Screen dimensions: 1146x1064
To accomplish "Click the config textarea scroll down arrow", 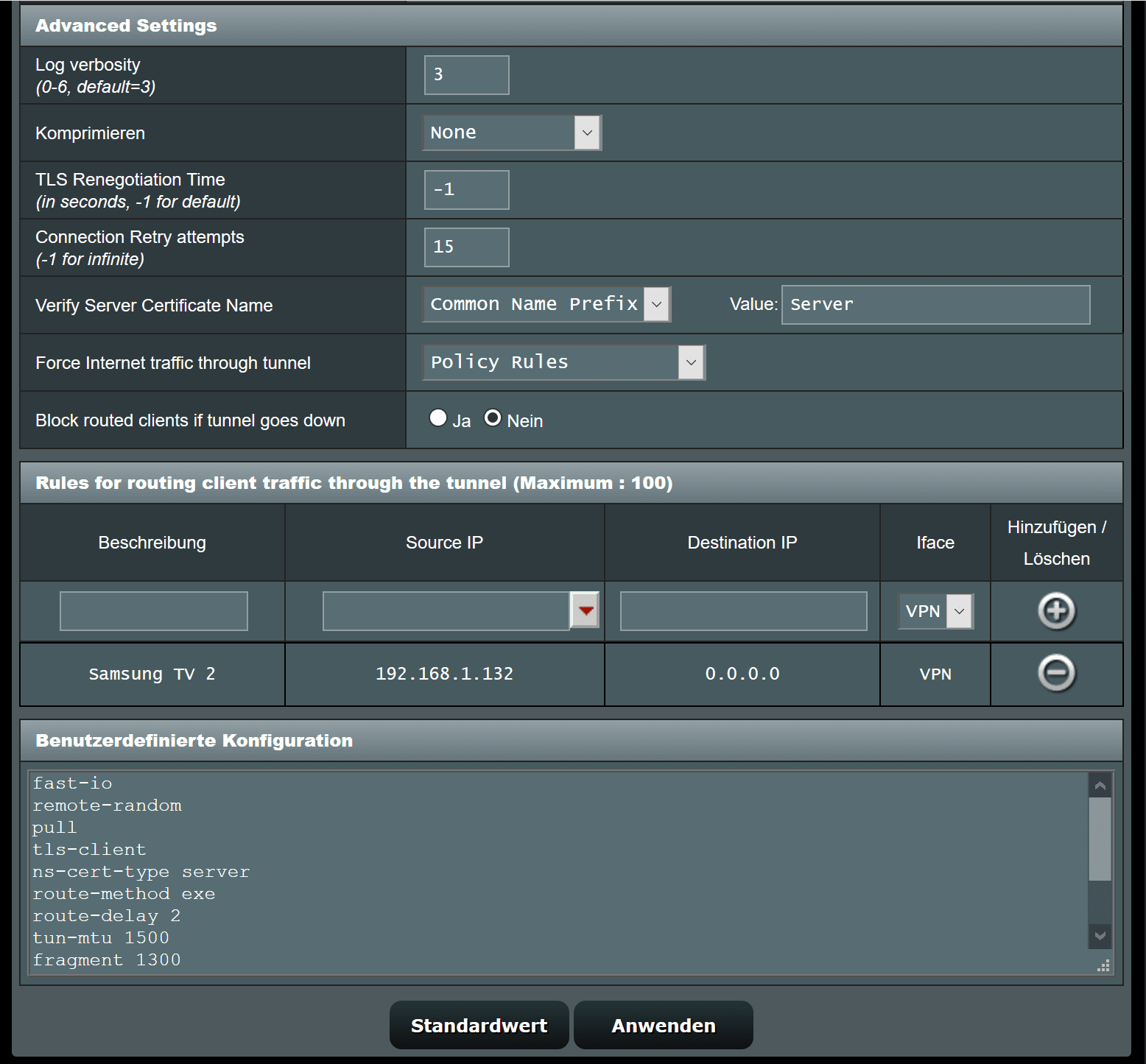I will pos(1100,936).
